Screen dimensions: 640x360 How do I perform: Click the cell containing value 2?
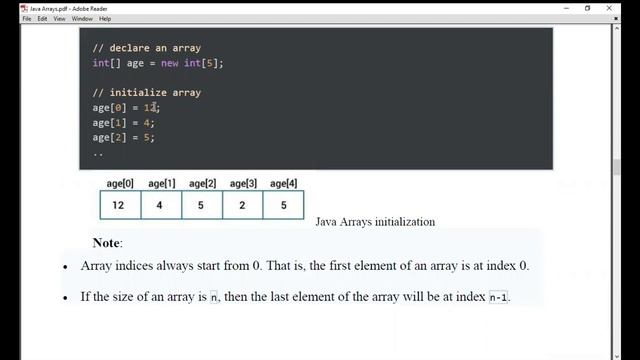click(242, 205)
